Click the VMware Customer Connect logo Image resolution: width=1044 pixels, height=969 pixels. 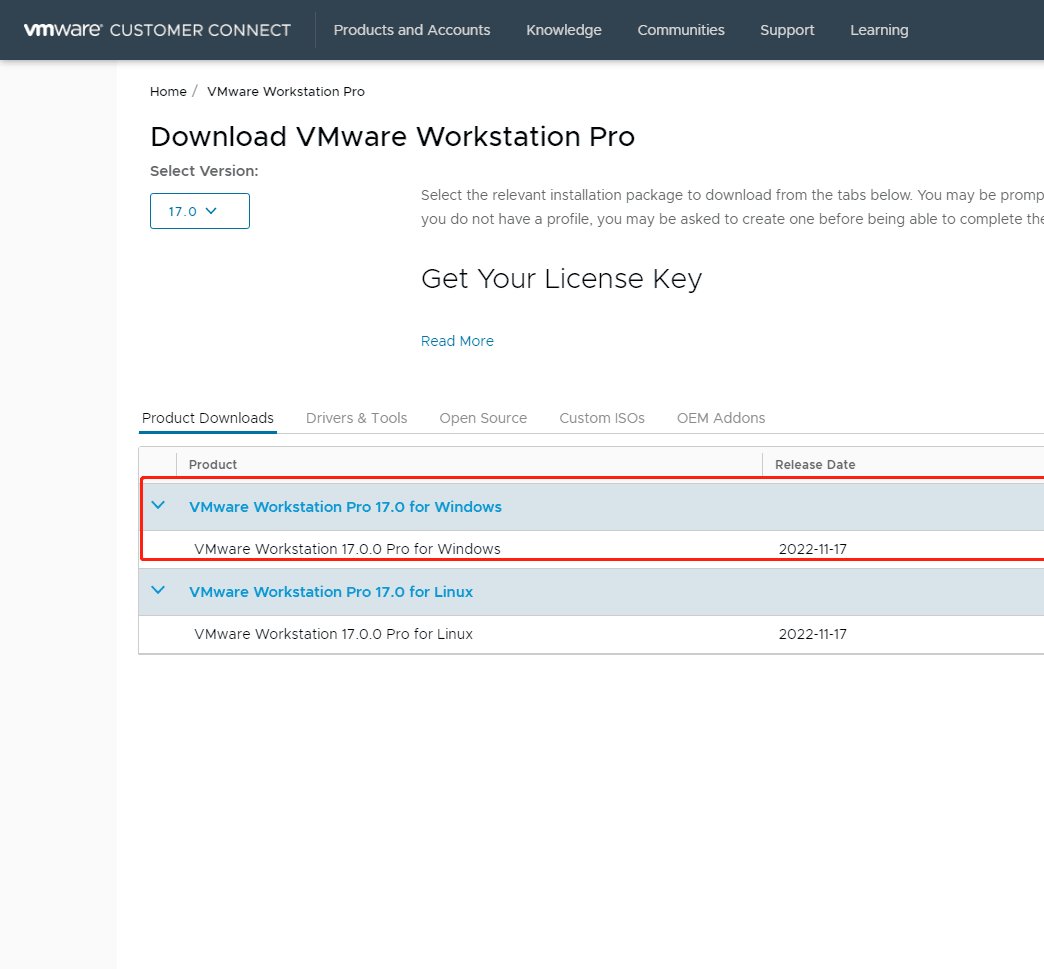(x=157, y=30)
